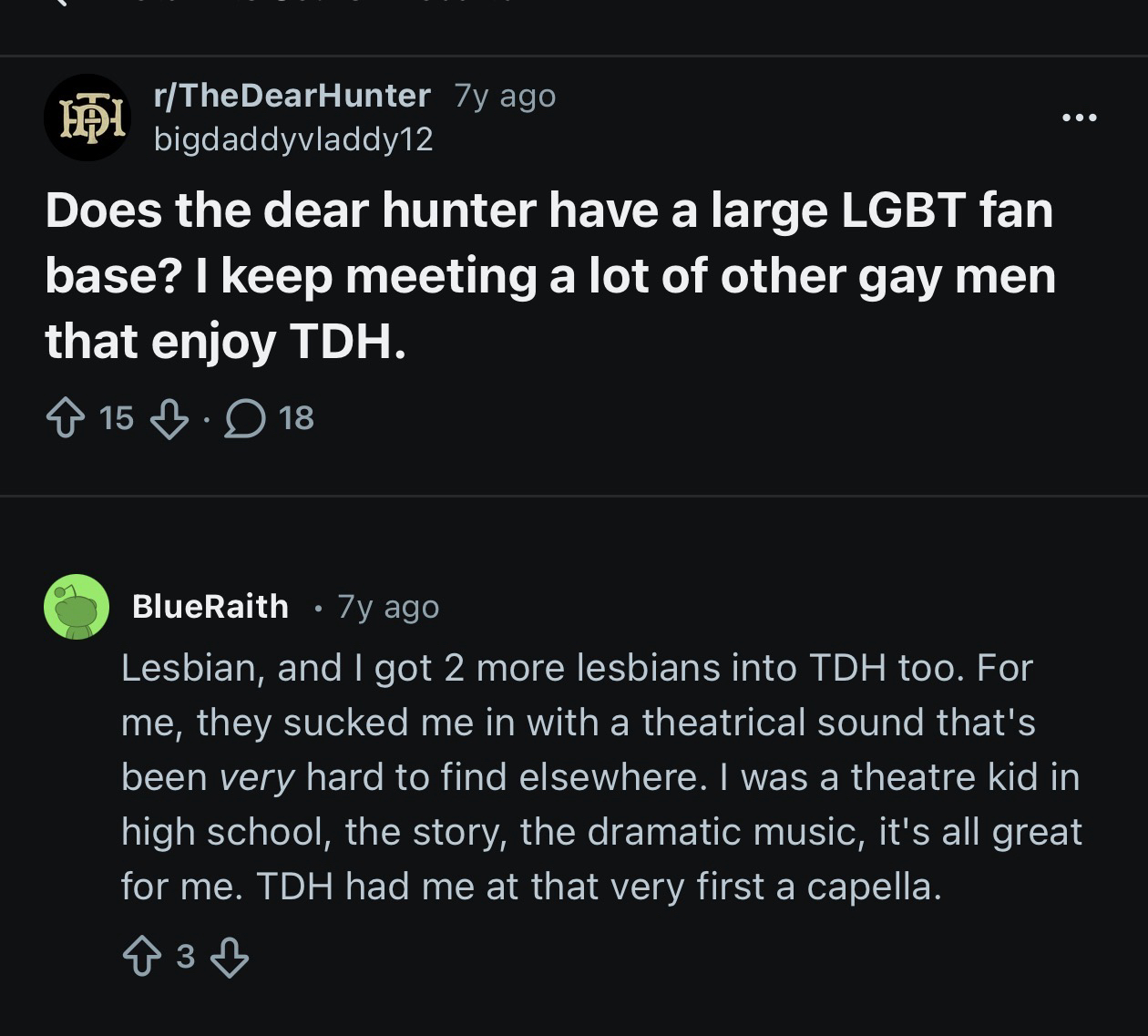Click the post's 7y ago timestamp
Image resolution: width=1148 pixels, height=1036 pixels.
(x=505, y=95)
